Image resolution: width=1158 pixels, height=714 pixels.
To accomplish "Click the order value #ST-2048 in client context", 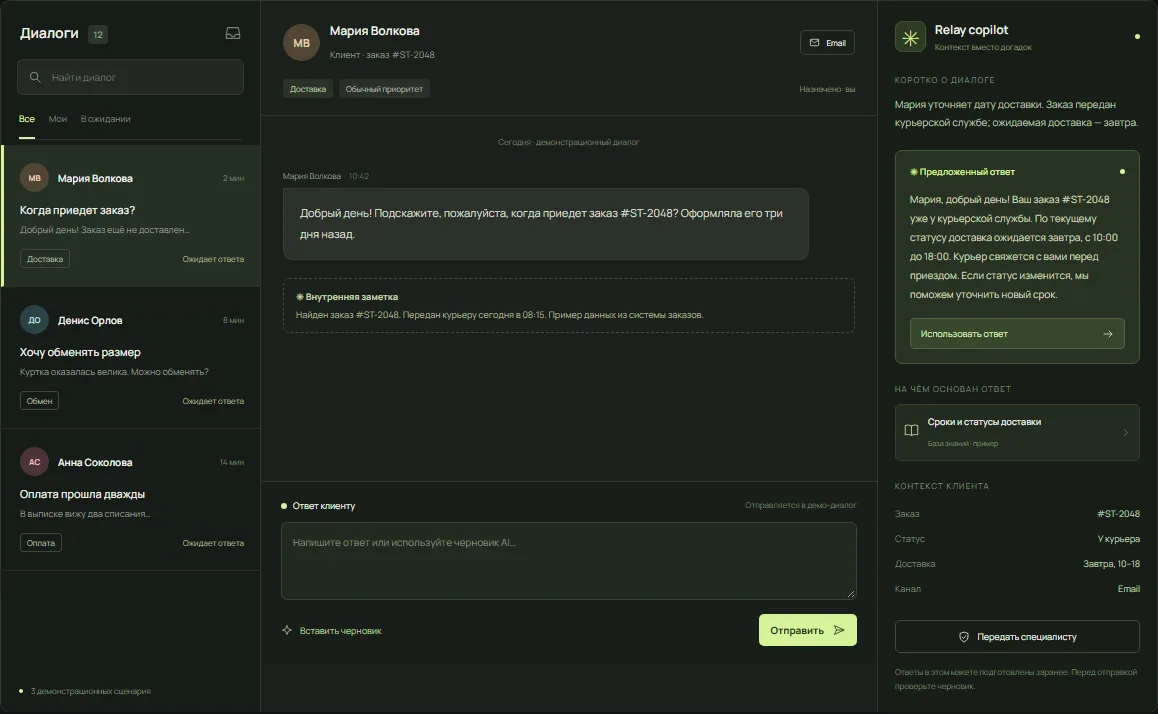I will pos(1118,514).
